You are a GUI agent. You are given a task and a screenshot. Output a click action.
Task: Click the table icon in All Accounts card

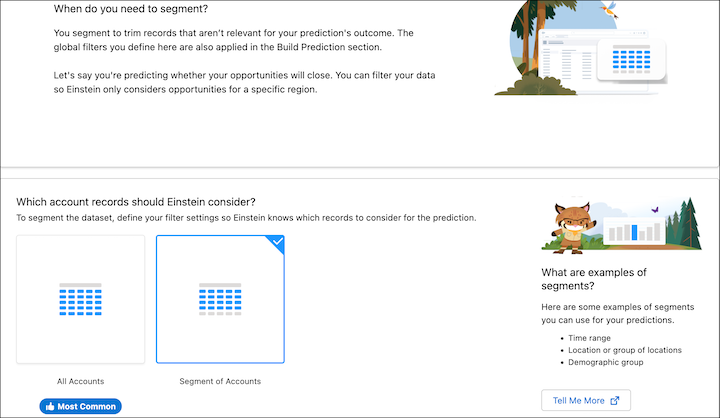pyautogui.click(x=80, y=300)
